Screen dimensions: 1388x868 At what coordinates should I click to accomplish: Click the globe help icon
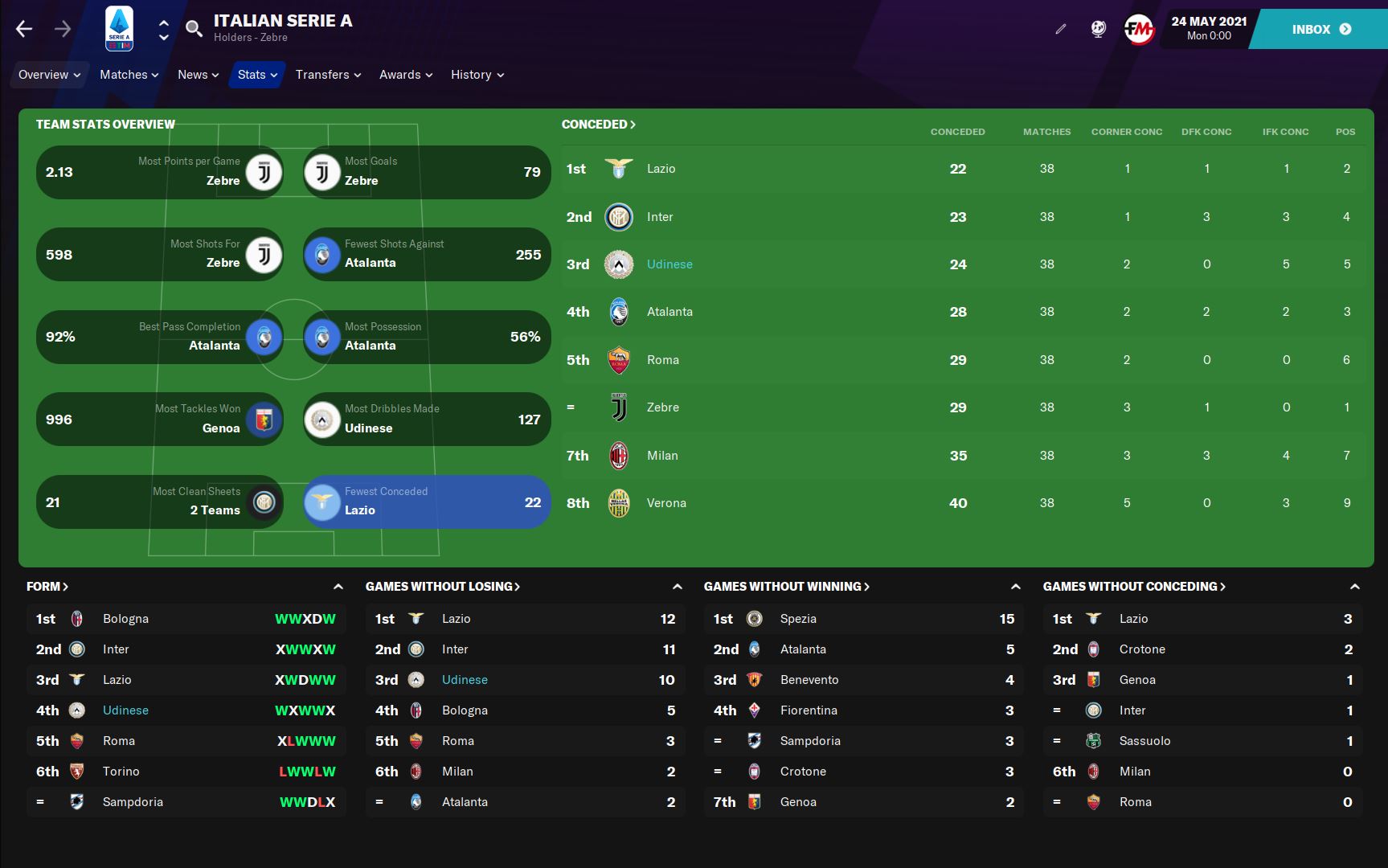[x=1098, y=30]
